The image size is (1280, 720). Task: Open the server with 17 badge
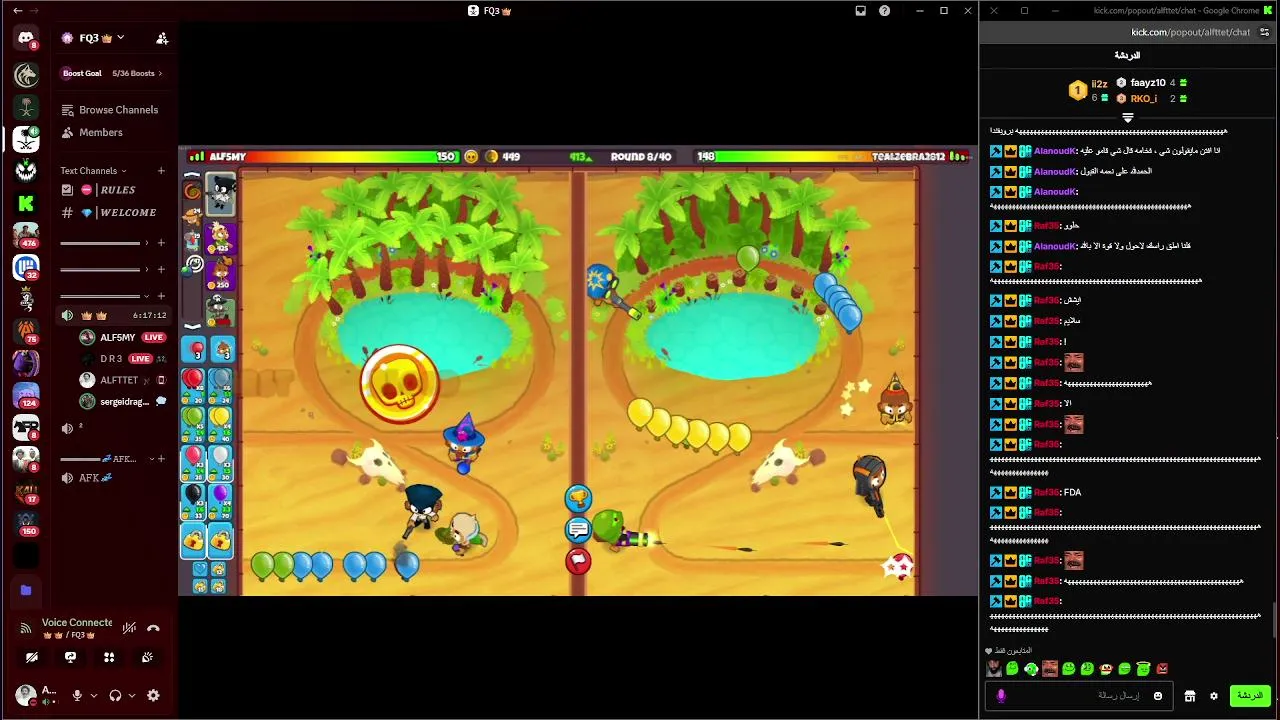point(26,491)
